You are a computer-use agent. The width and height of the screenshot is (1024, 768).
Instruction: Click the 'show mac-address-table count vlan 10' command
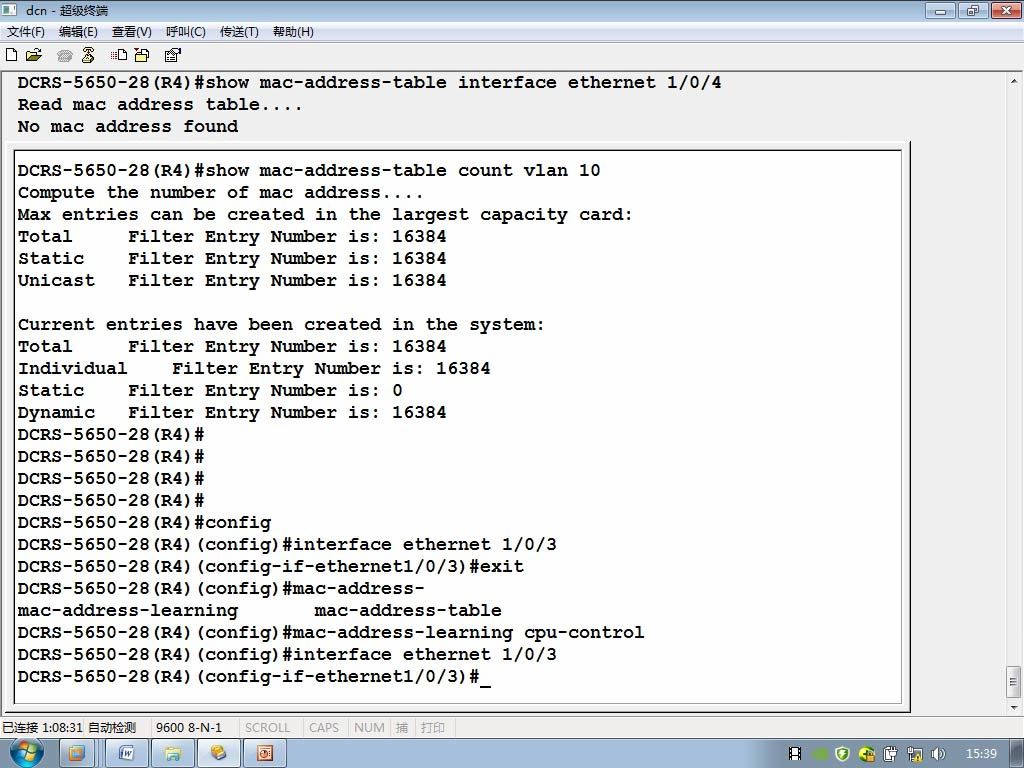point(402,170)
